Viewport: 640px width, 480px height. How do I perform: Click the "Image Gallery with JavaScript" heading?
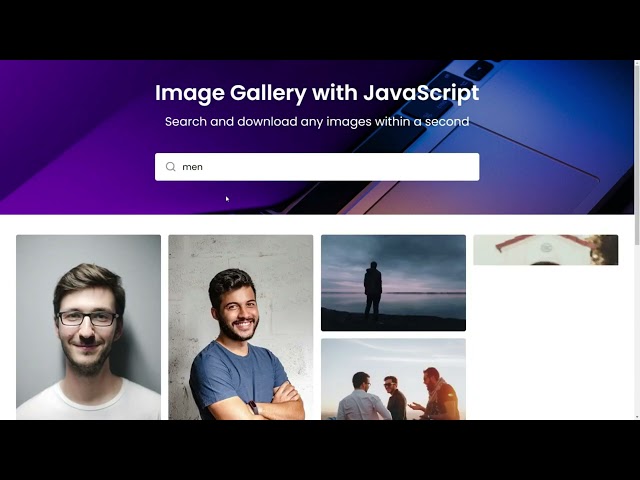click(317, 93)
